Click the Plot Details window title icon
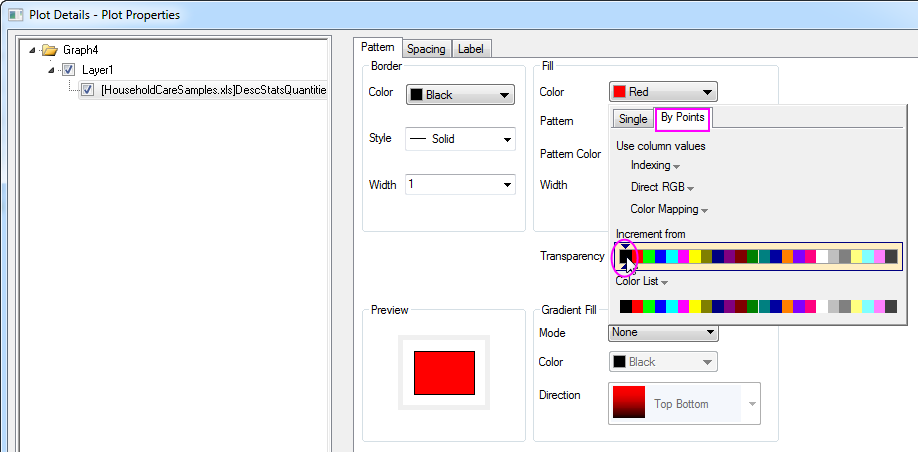918x452 pixels. [16, 15]
